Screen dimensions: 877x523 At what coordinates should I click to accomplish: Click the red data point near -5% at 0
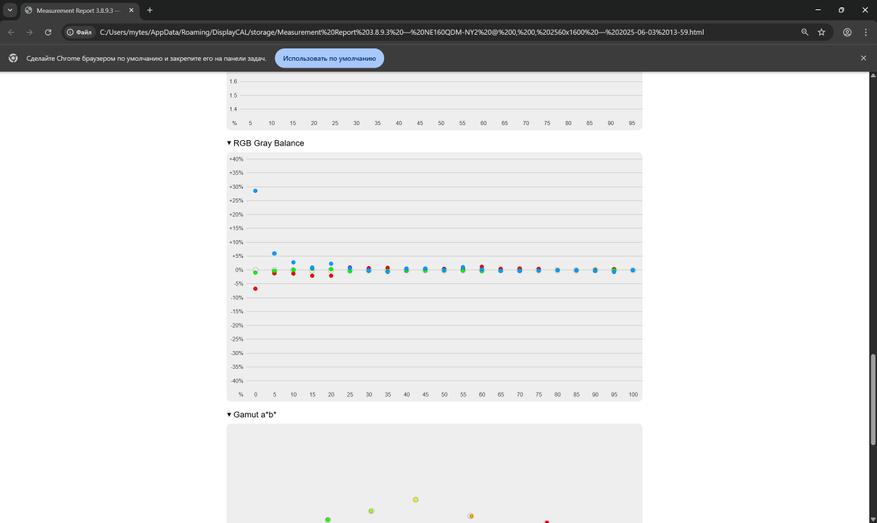tap(256, 289)
